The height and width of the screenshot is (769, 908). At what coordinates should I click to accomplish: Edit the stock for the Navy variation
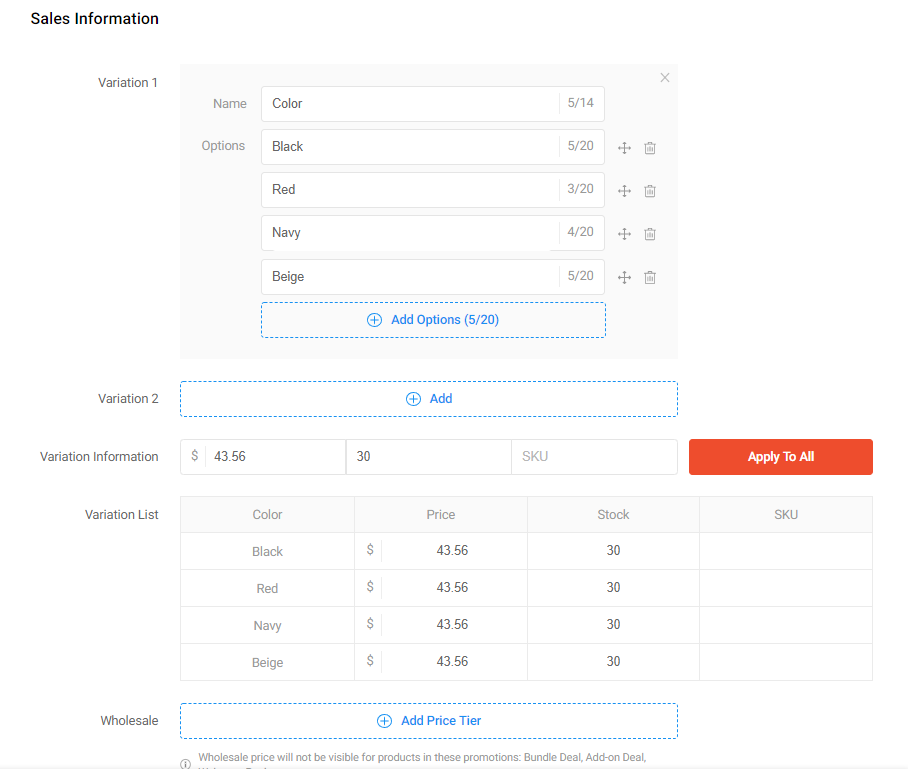[613, 625]
